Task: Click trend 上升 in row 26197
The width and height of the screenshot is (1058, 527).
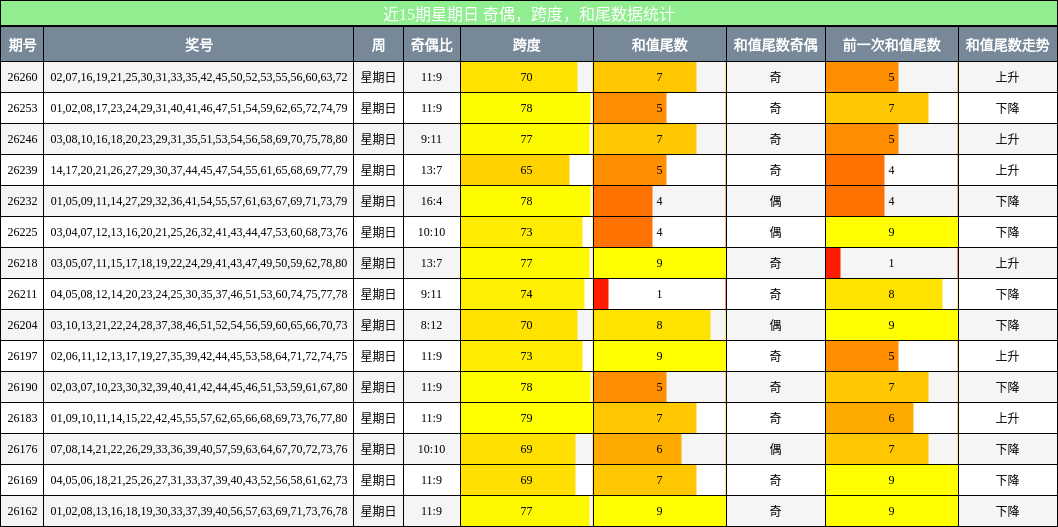Action: click(x=1007, y=356)
